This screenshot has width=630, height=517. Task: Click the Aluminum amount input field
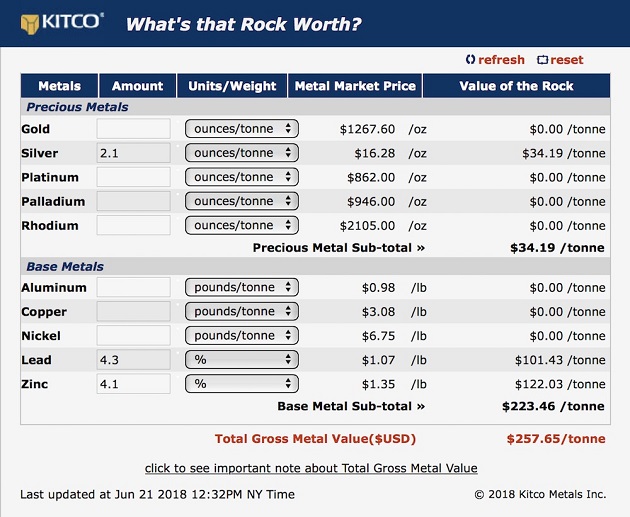point(133,287)
